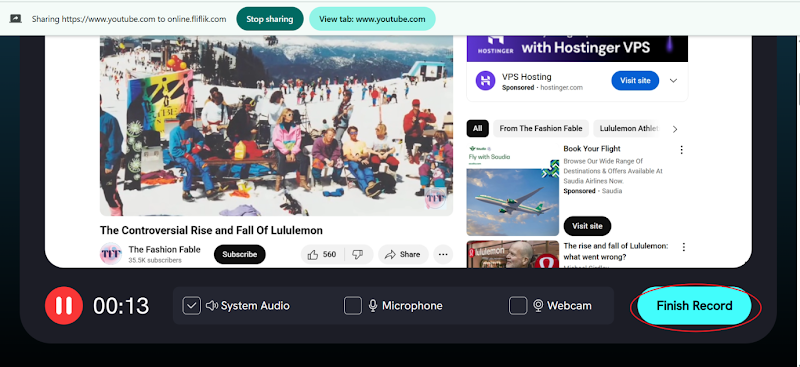Image resolution: width=800 pixels, height=367 pixels.
Task: Click Stop sharing in the sharing bar
Action: tap(270, 19)
